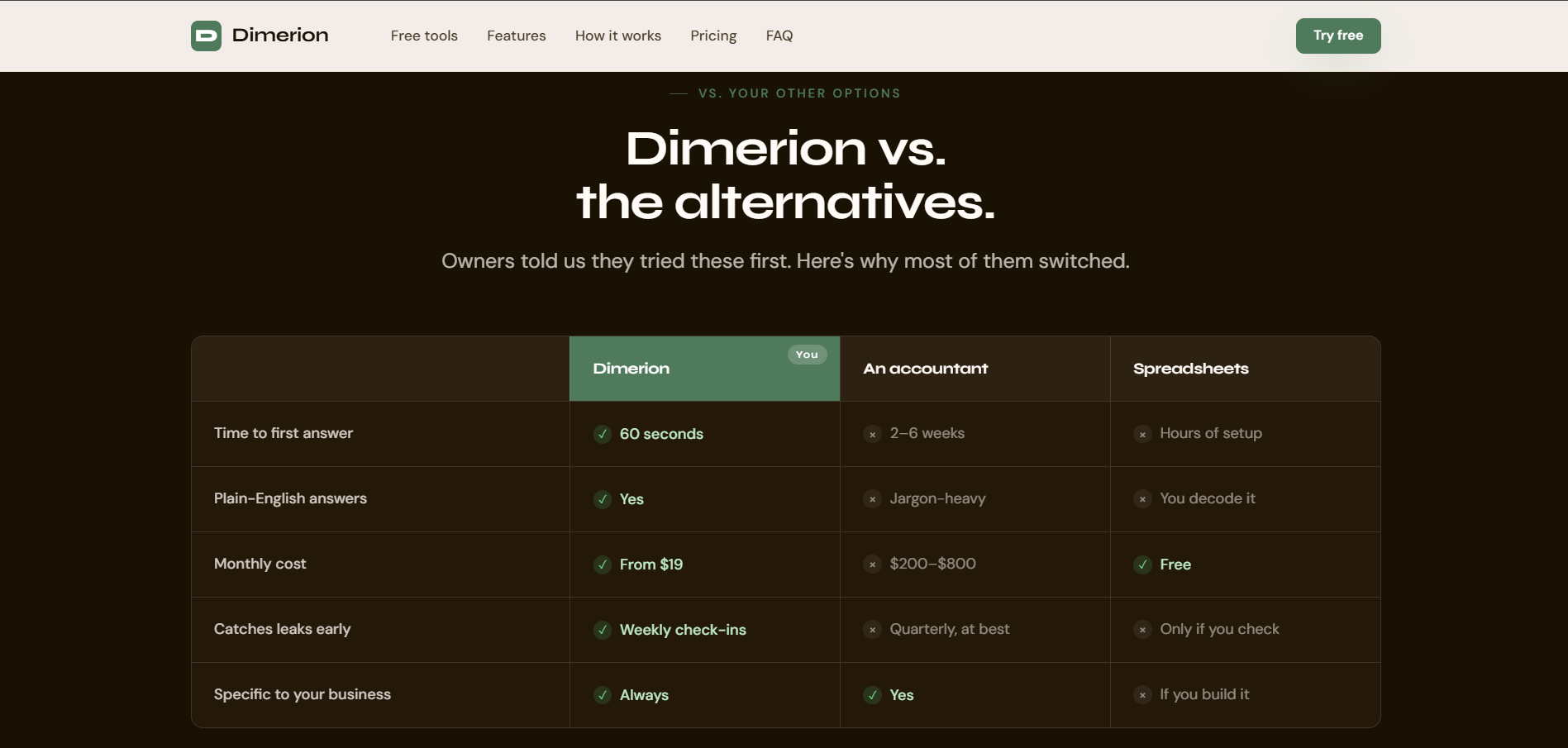Image resolution: width=1568 pixels, height=748 pixels.
Task: Open the How it works link
Action: (x=618, y=36)
